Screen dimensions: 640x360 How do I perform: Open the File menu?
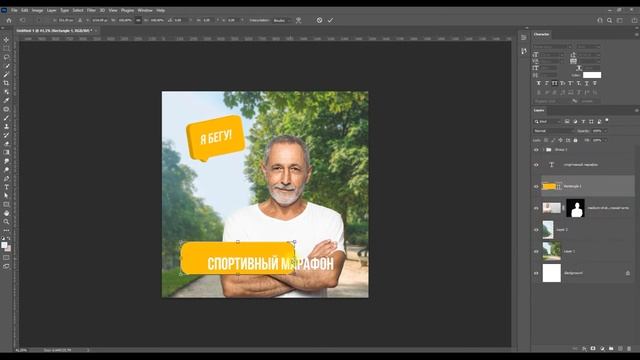pos(14,10)
